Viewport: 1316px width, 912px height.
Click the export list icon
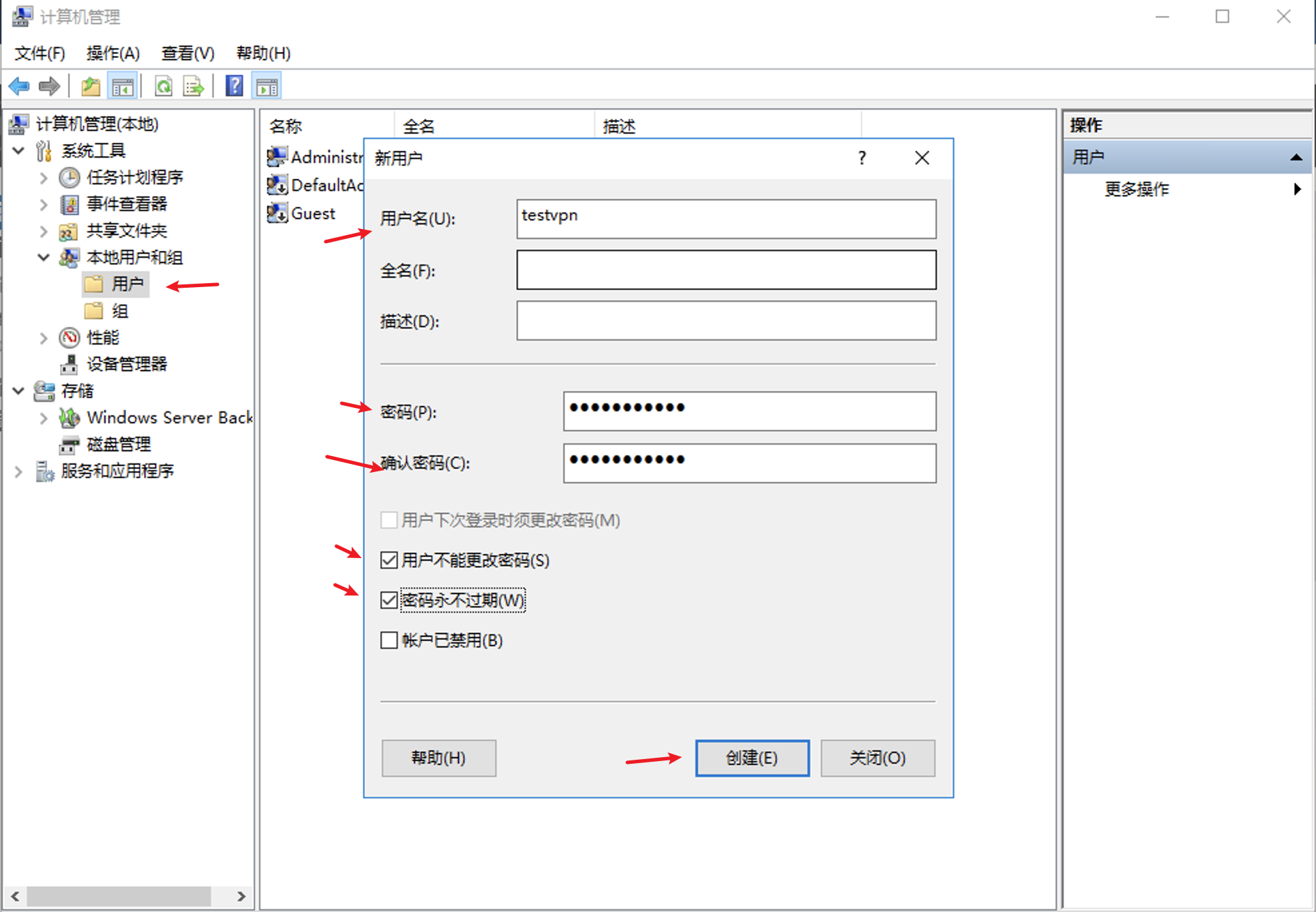[193, 87]
